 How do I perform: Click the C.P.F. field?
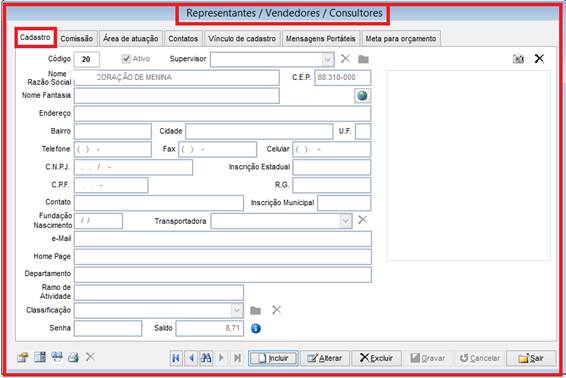click(111, 185)
